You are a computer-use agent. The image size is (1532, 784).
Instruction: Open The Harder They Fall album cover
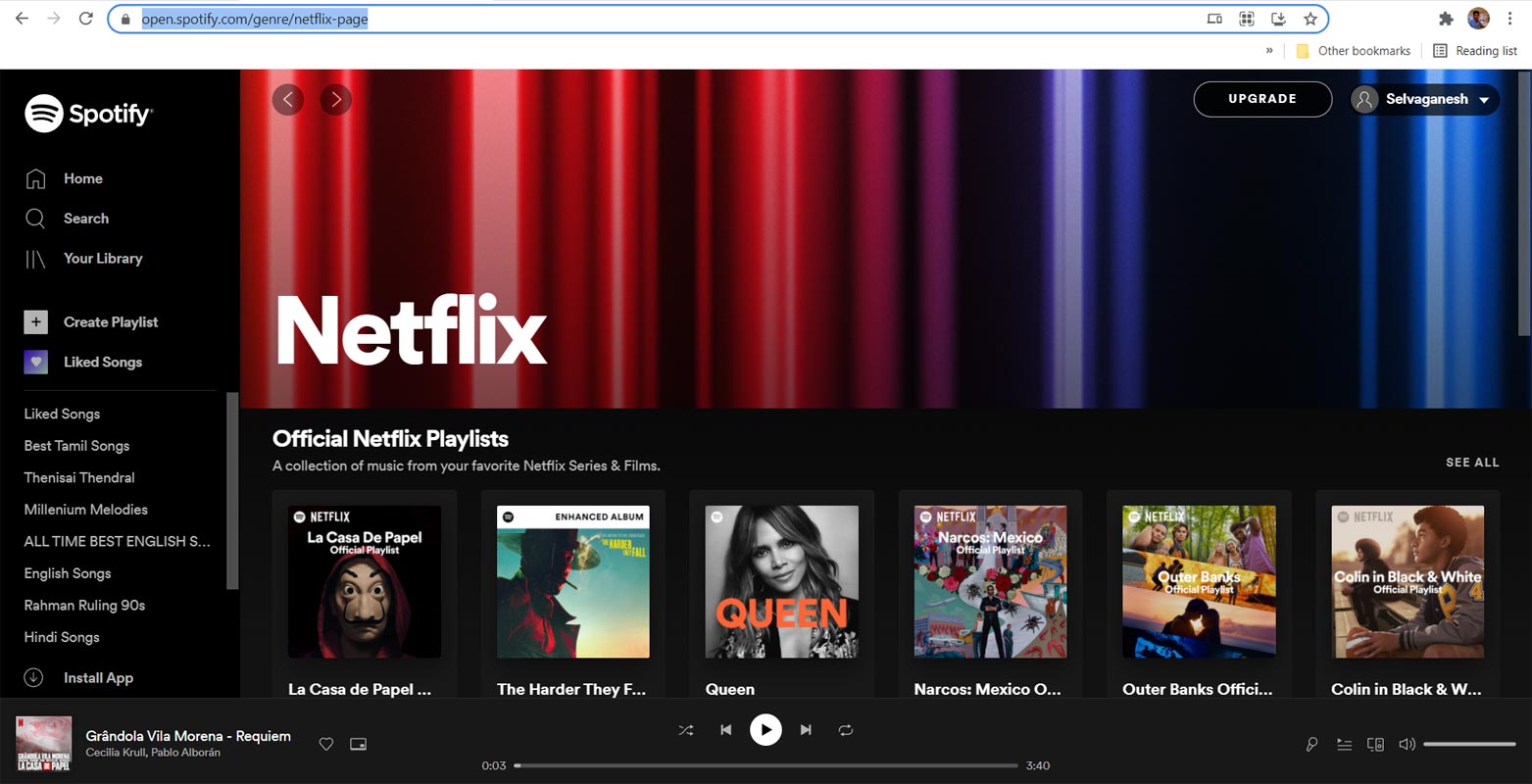point(573,582)
